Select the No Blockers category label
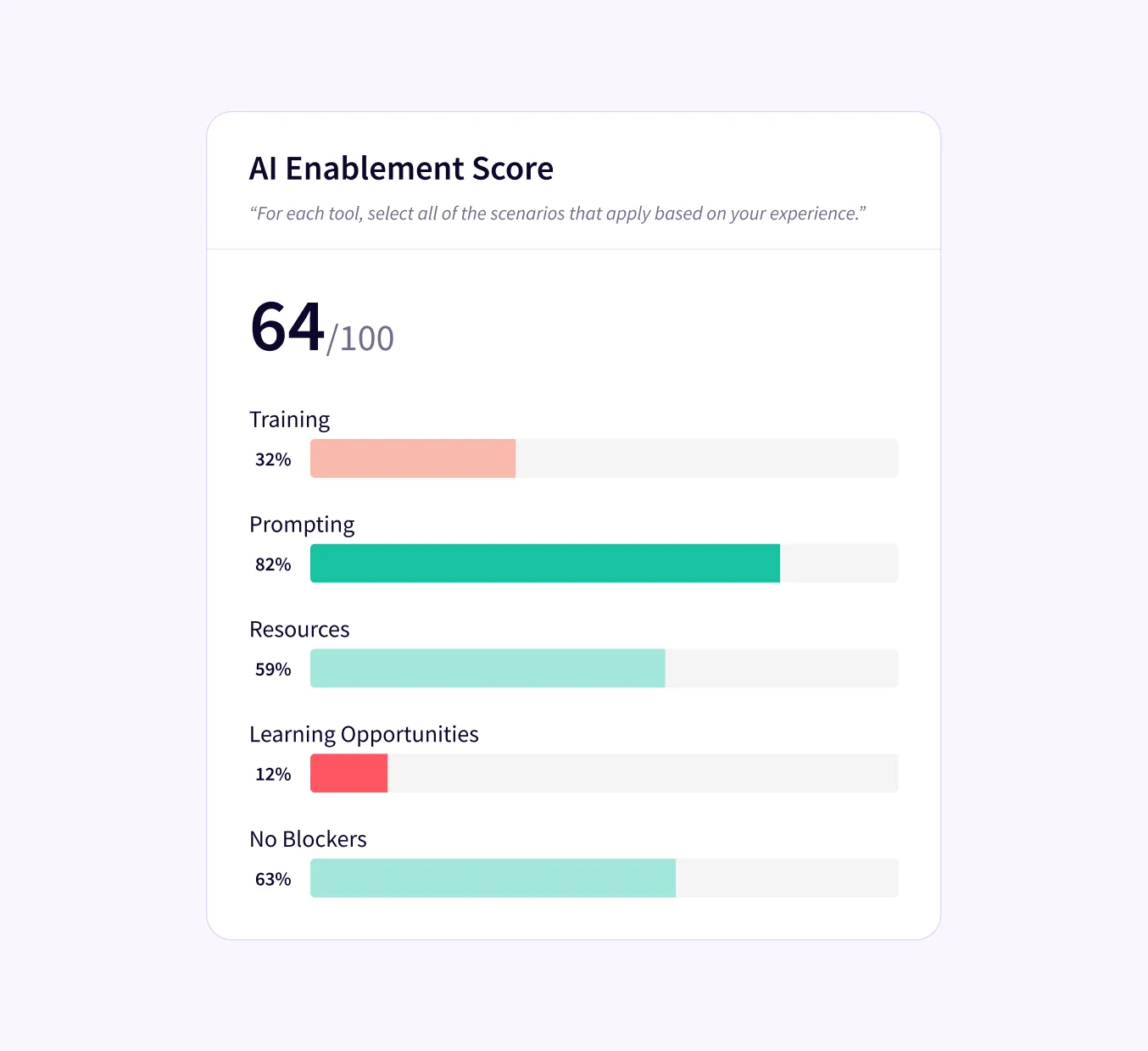The width and height of the screenshot is (1148, 1051). (308, 839)
